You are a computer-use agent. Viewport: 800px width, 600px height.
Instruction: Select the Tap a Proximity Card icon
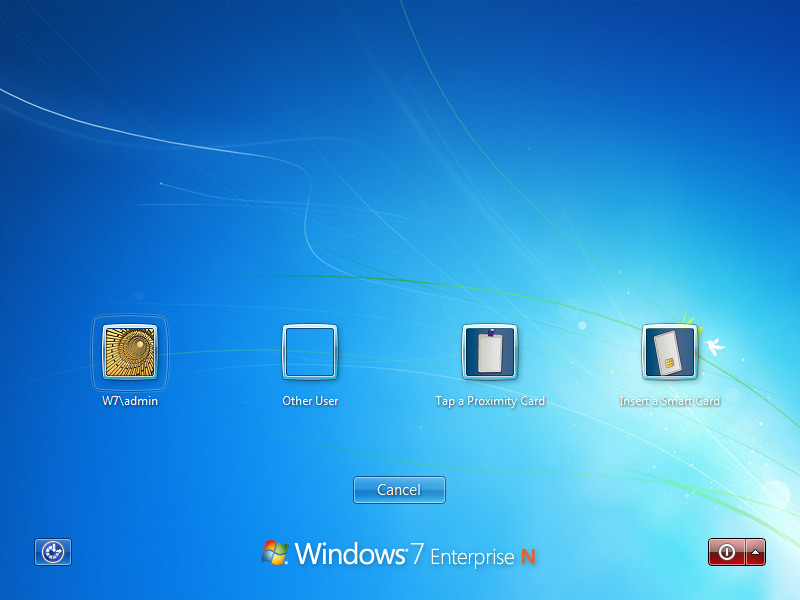(490, 352)
